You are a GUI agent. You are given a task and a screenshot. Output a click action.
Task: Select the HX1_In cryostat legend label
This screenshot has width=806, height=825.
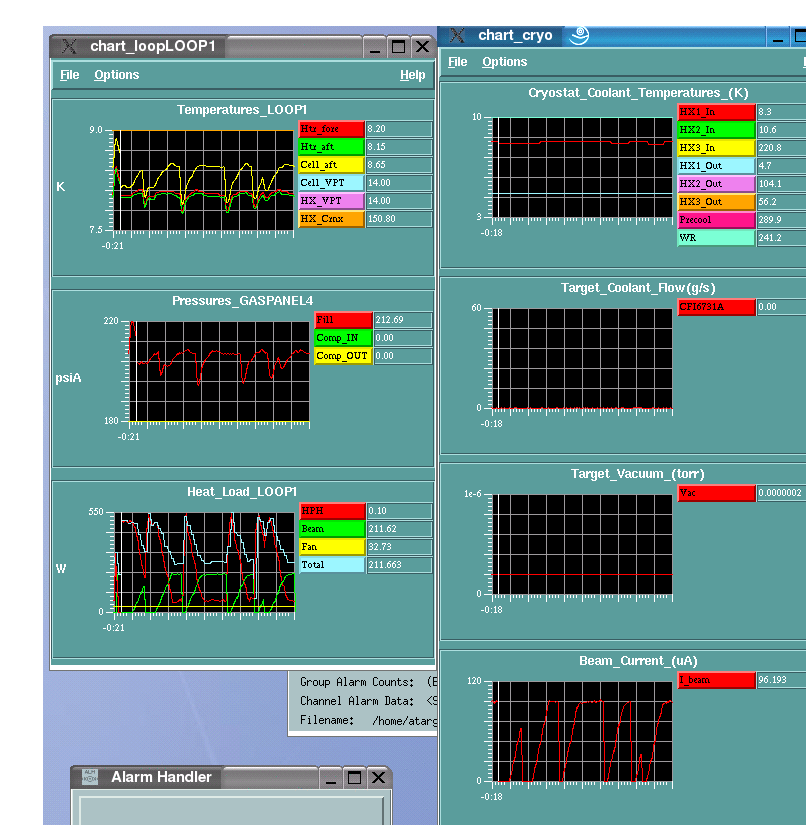pos(717,112)
